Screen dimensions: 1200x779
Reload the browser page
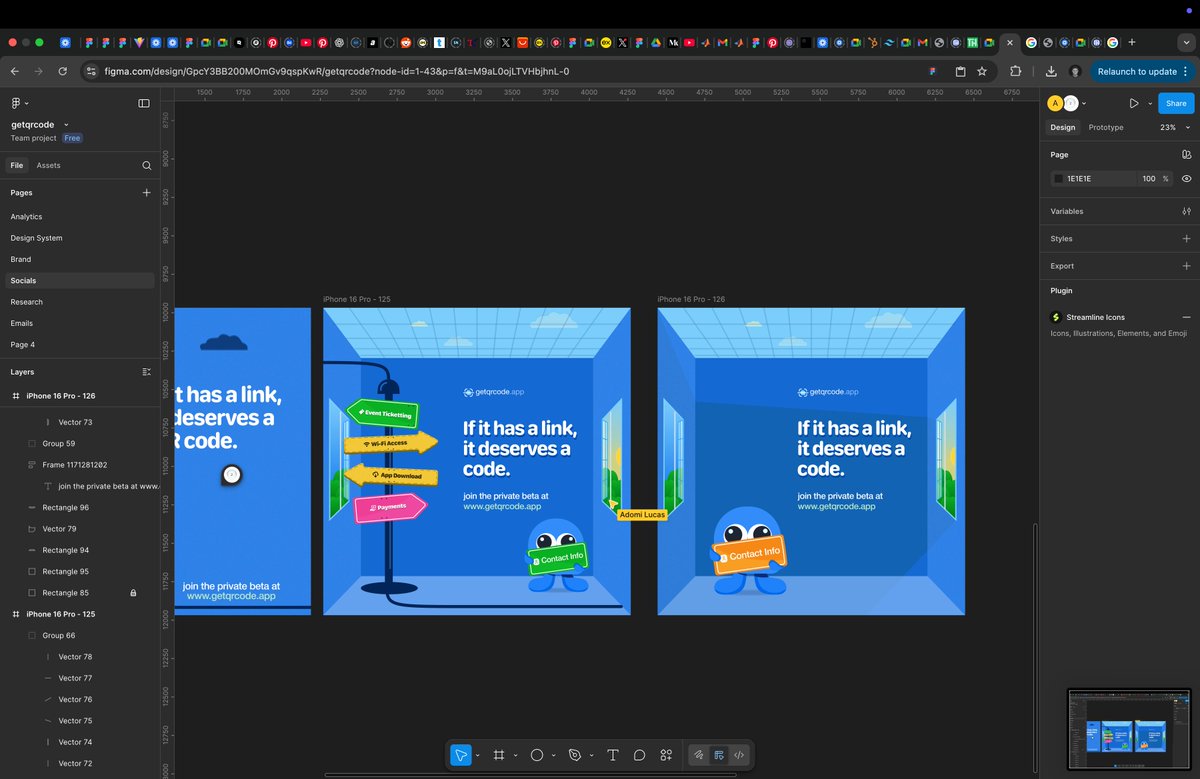[63, 71]
